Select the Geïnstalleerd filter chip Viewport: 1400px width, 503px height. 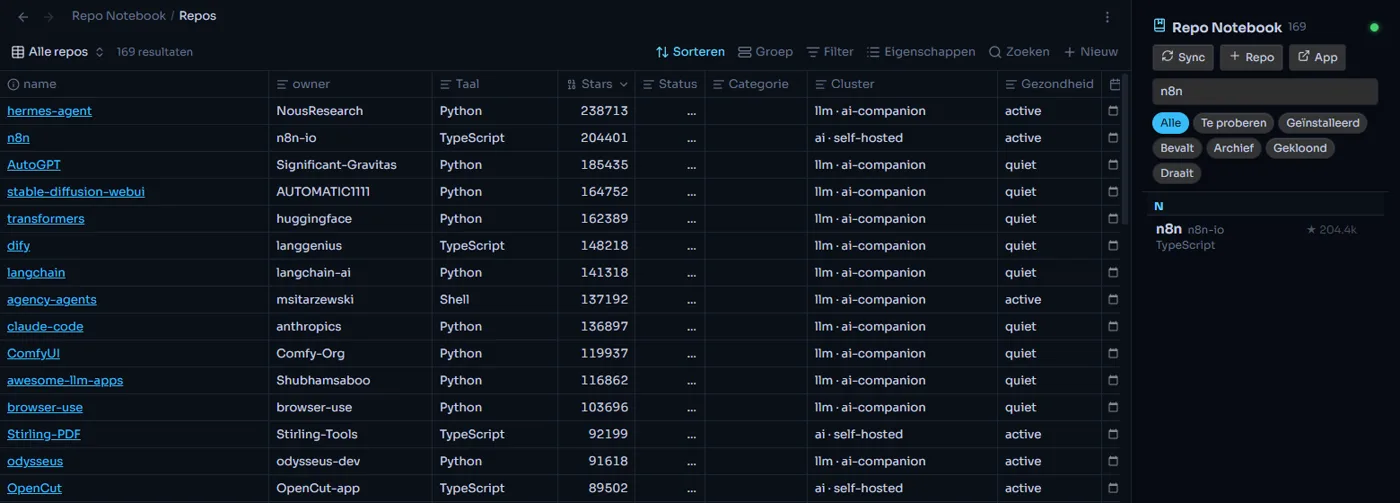pos(1322,123)
